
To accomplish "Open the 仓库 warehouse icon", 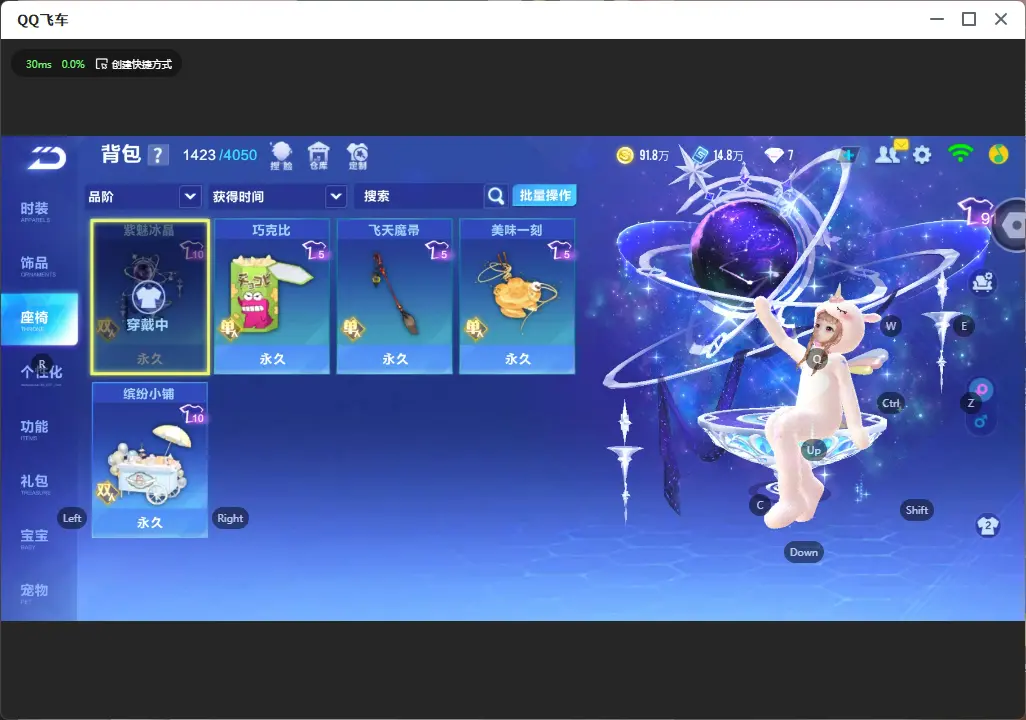I will 319,156.
